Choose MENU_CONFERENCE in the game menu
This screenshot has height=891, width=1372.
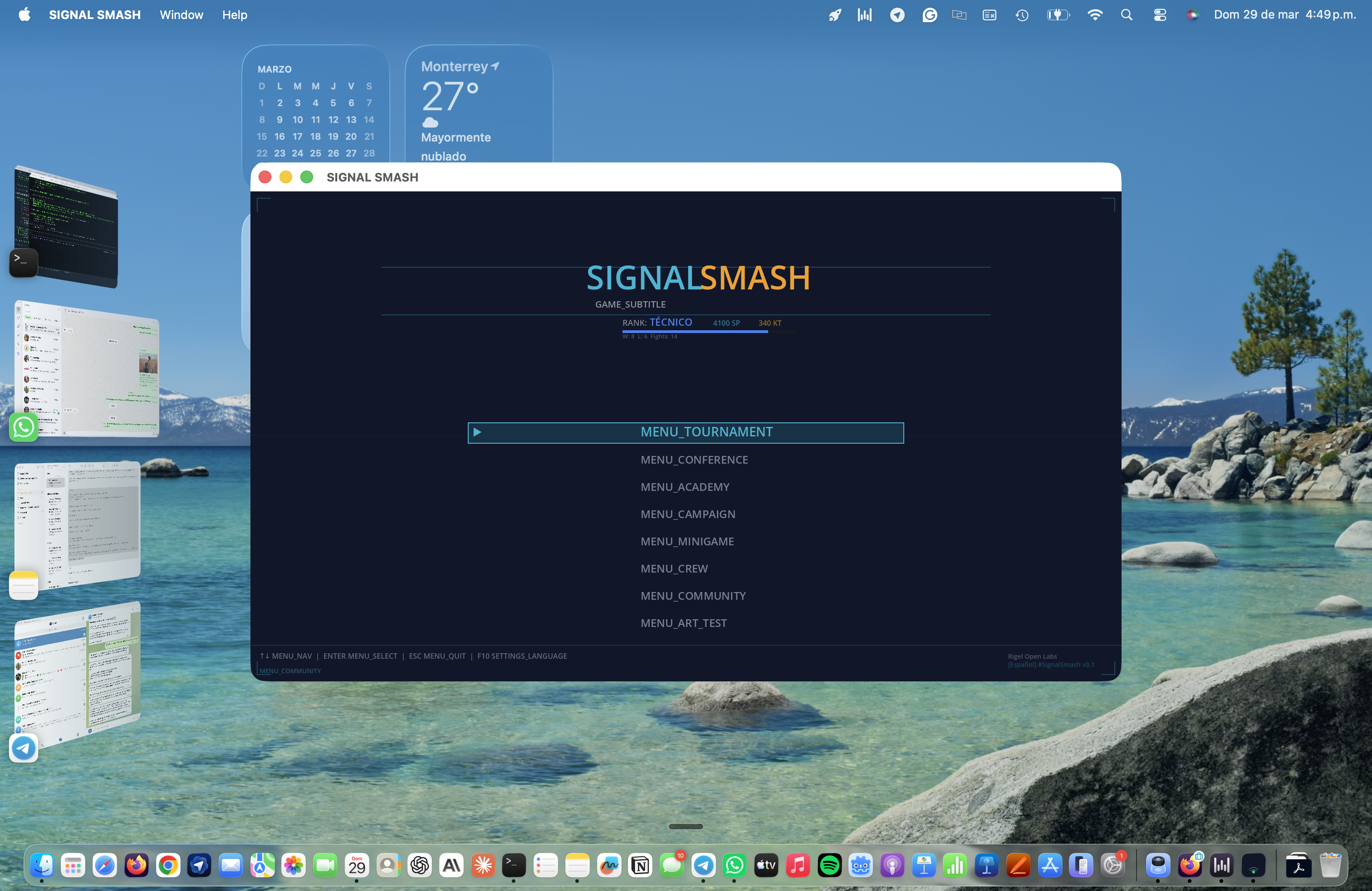694,460
